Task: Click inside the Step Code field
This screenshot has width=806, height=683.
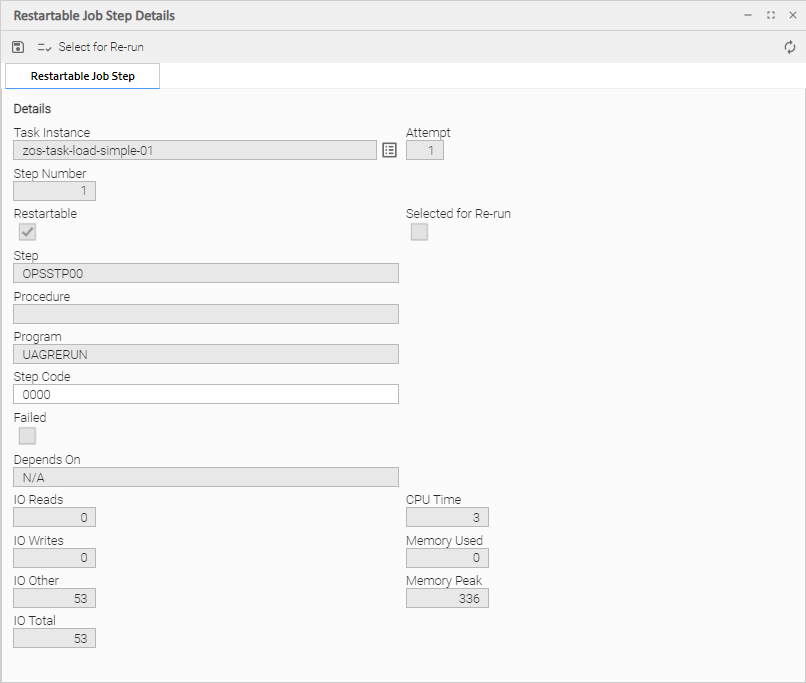Action: [206, 394]
